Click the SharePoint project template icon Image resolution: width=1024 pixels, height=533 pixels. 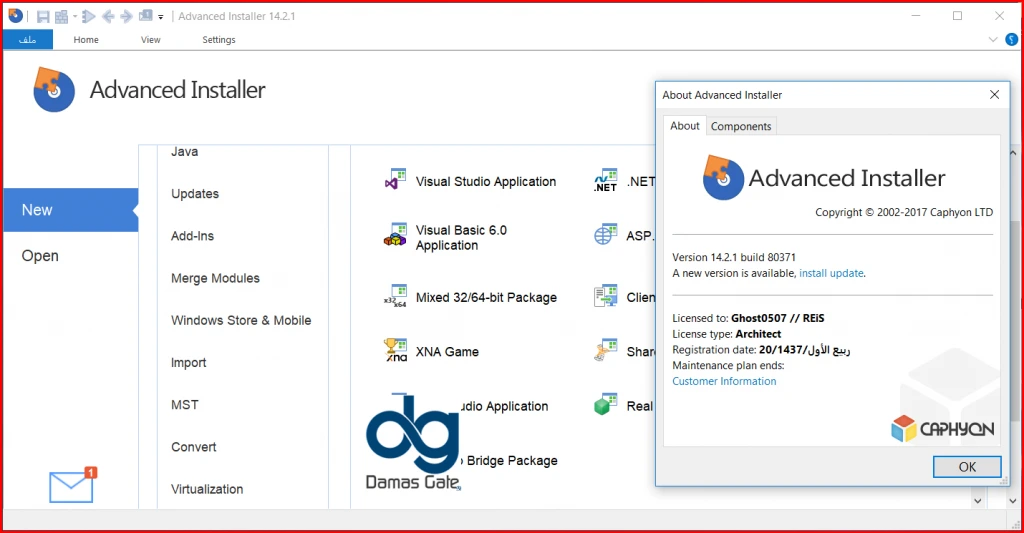(x=606, y=350)
